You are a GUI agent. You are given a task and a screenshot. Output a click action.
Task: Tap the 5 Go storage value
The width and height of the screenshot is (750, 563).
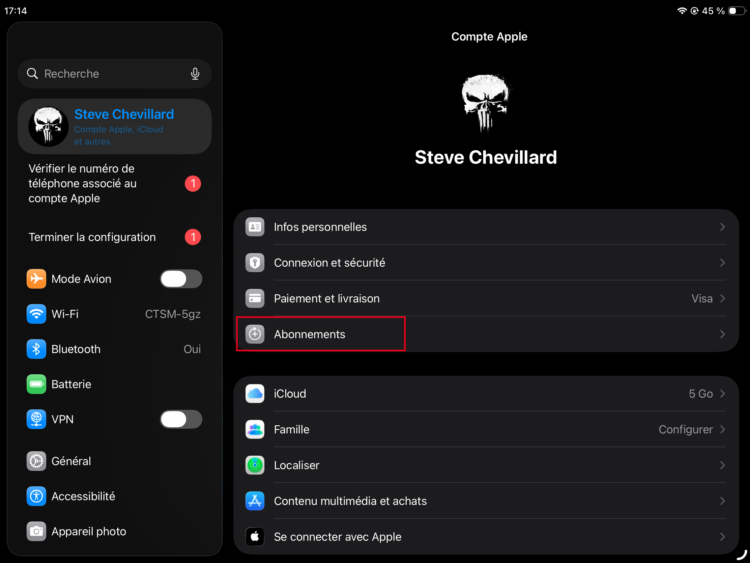(x=701, y=394)
